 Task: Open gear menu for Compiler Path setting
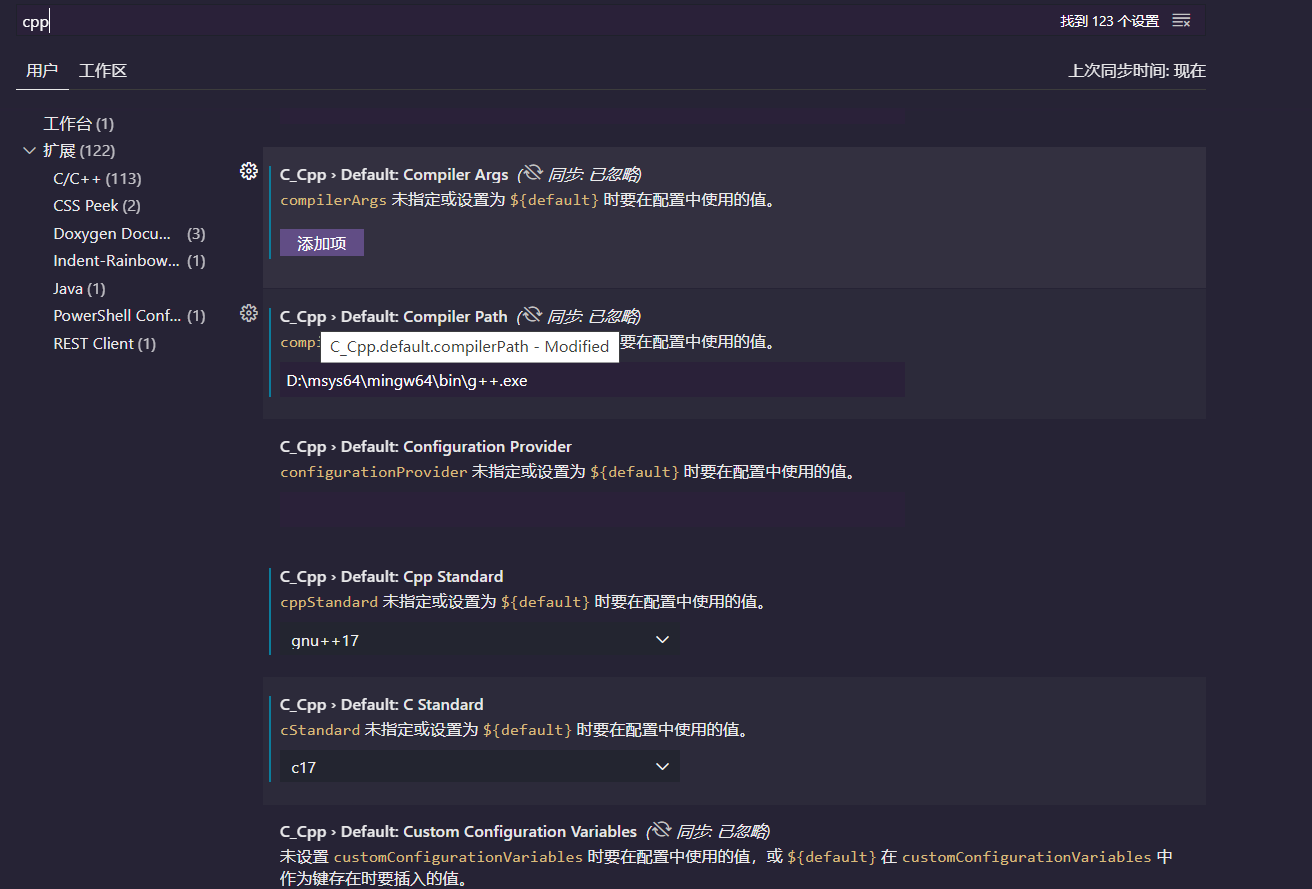[249, 313]
